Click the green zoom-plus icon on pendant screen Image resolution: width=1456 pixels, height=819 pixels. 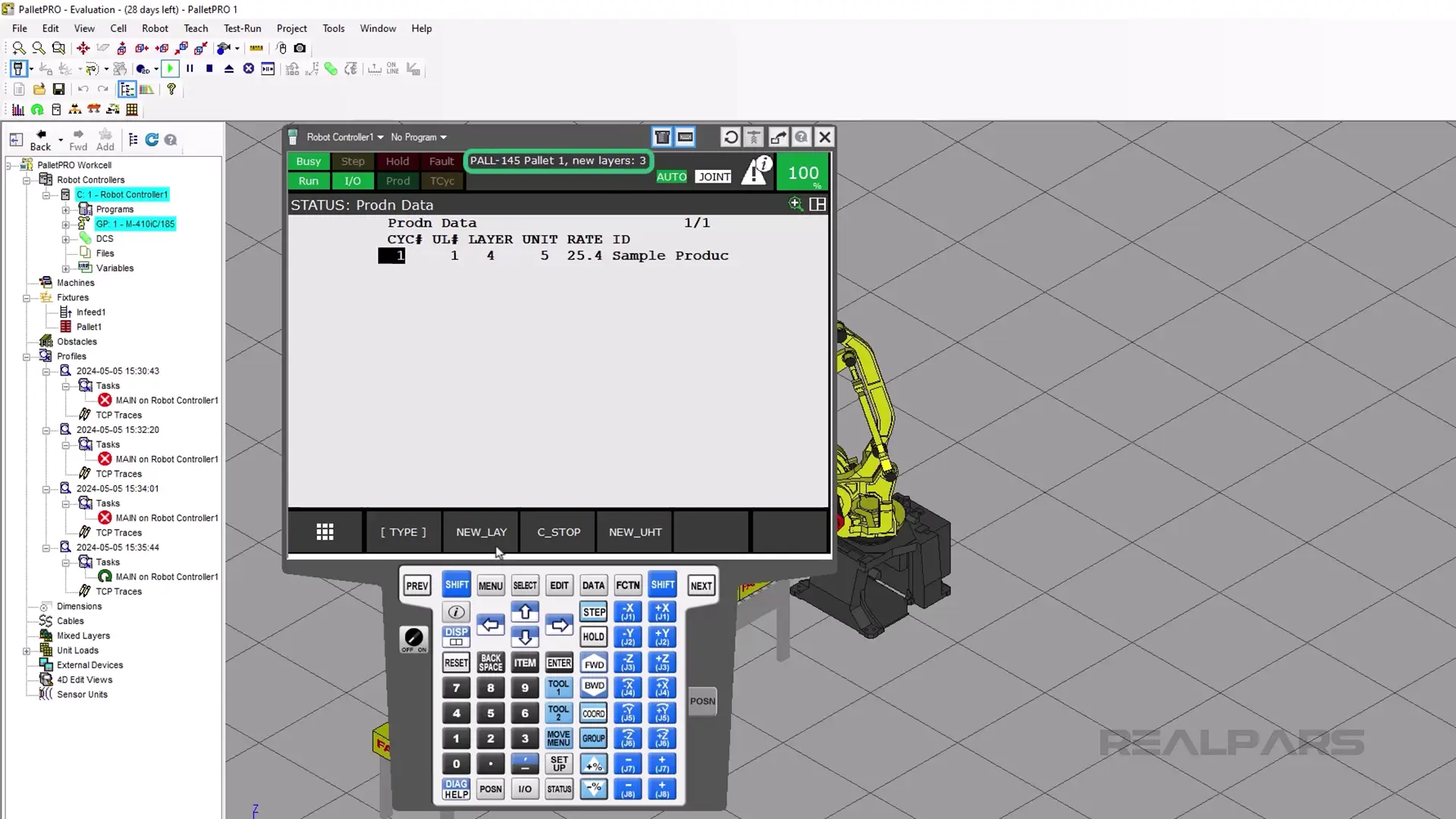[795, 204]
